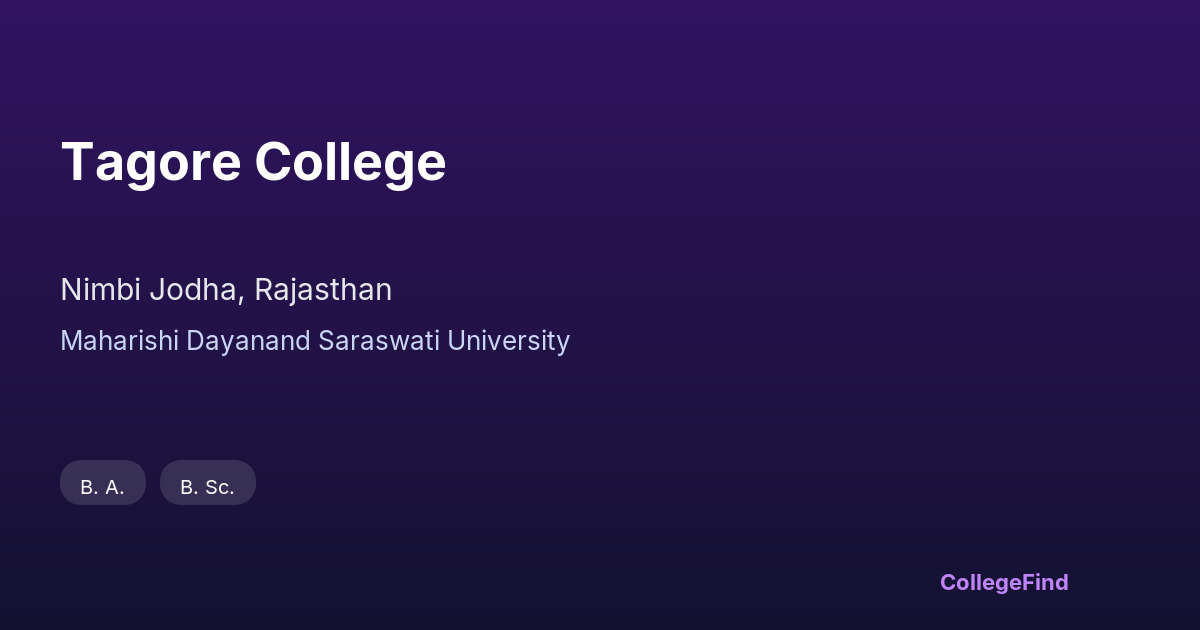Image resolution: width=1200 pixels, height=630 pixels.
Task: Click the Nimbi Jodha, Rajasthan location line
Action: (226, 290)
